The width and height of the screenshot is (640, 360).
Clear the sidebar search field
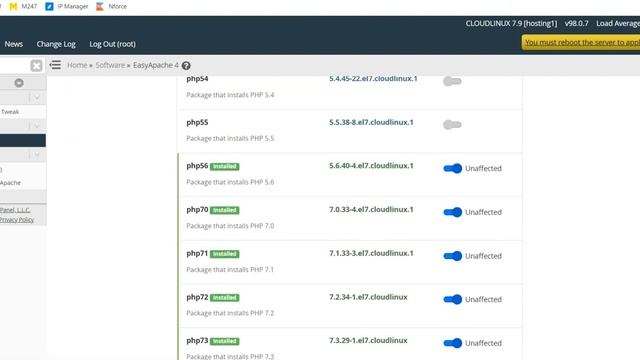36,66
